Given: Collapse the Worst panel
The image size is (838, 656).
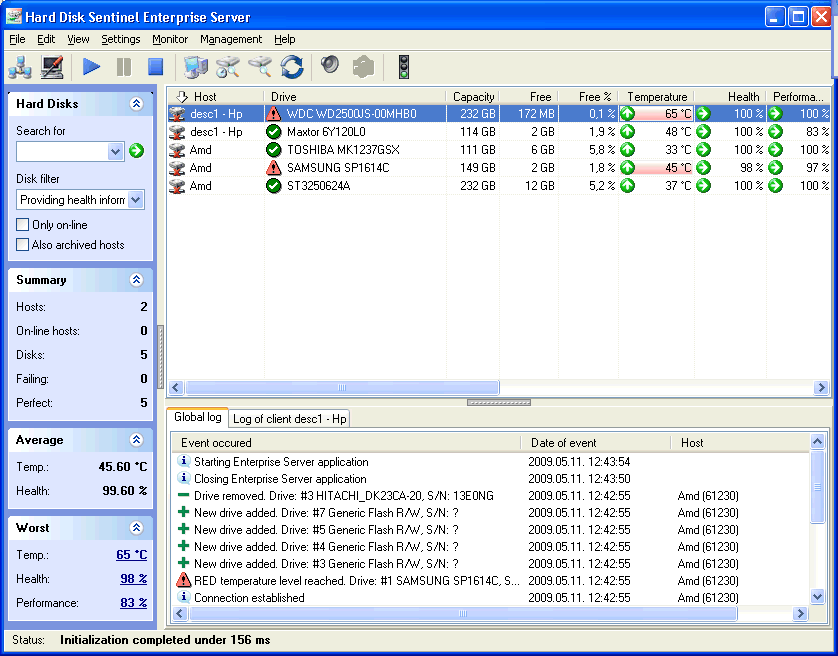Looking at the screenshot, I should [x=136, y=528].
